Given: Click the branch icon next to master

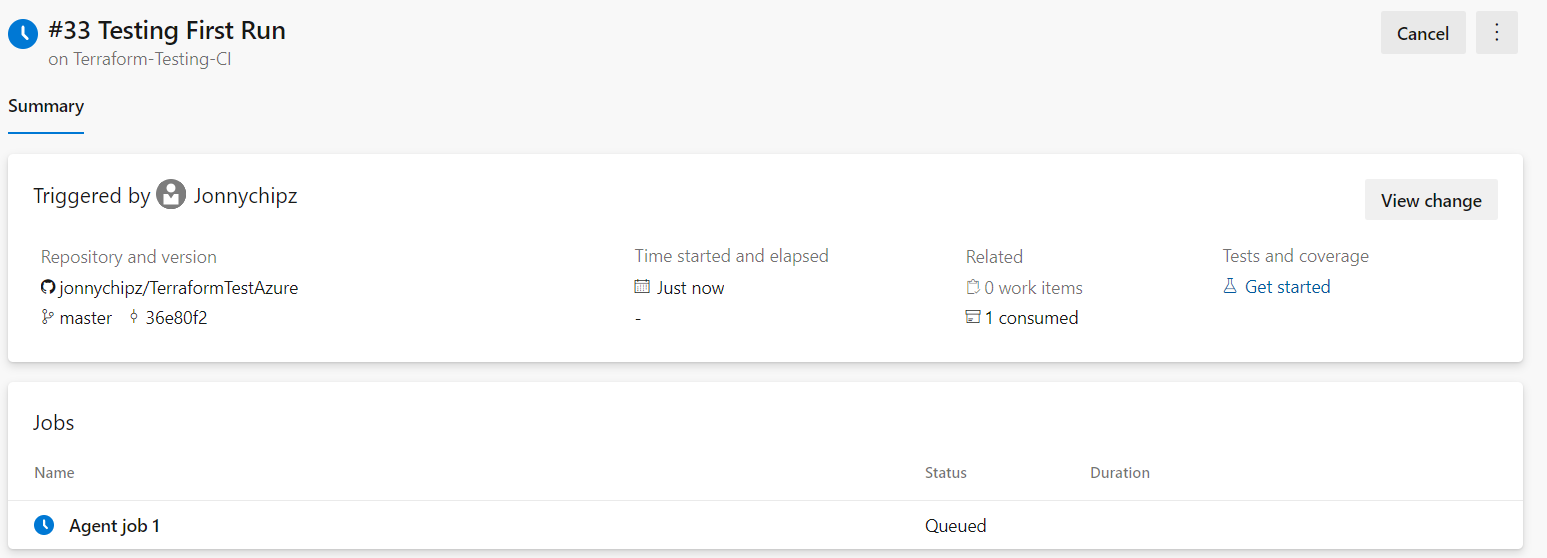Looking at the screenshot, I should coord(47,318).
